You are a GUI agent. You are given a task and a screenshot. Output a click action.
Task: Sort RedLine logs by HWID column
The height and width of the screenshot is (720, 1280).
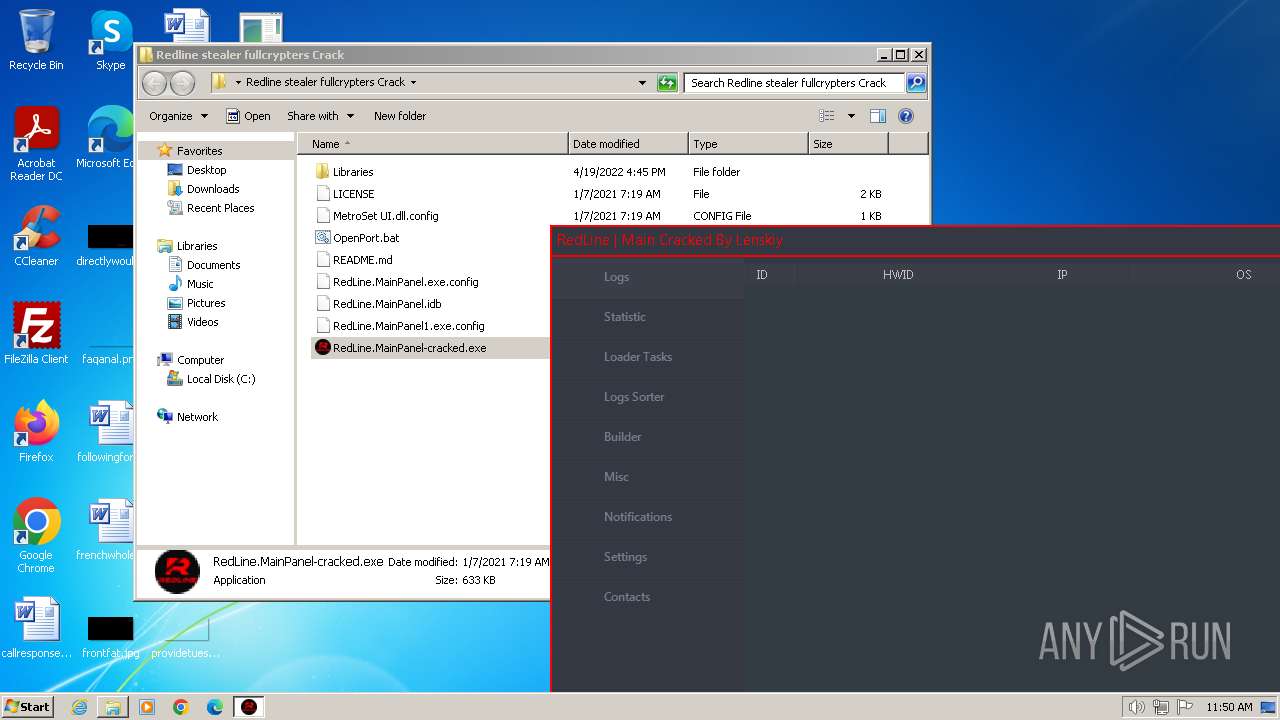point(898,275)
